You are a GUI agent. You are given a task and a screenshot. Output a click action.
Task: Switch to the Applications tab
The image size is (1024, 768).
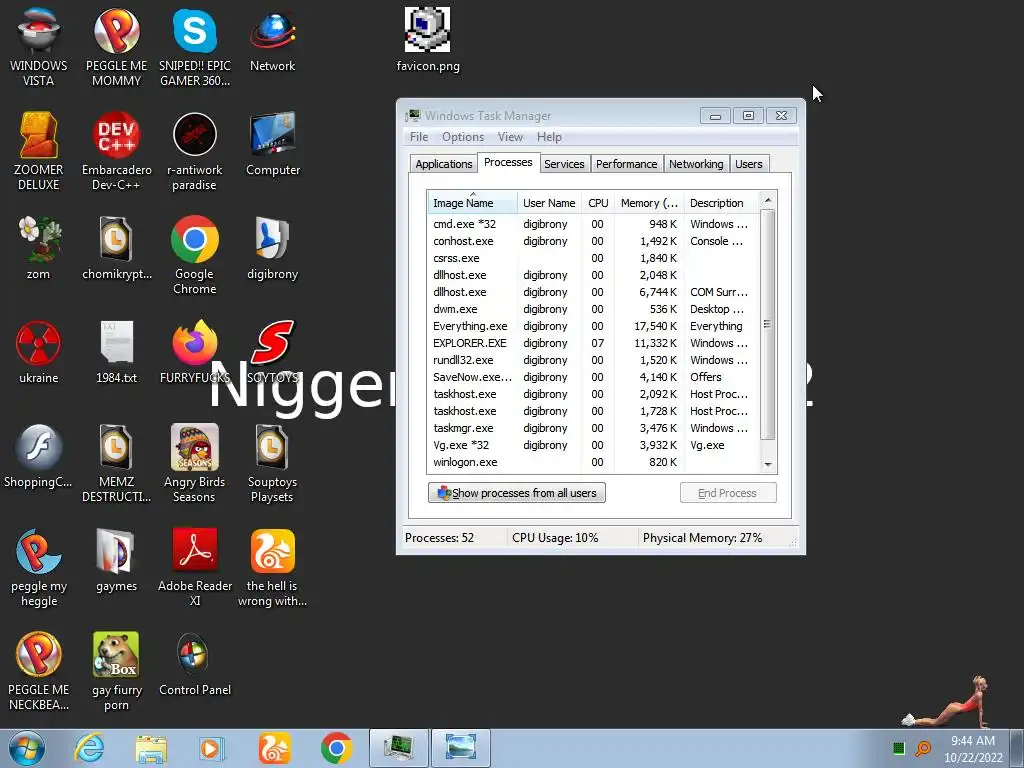(443, 164)
